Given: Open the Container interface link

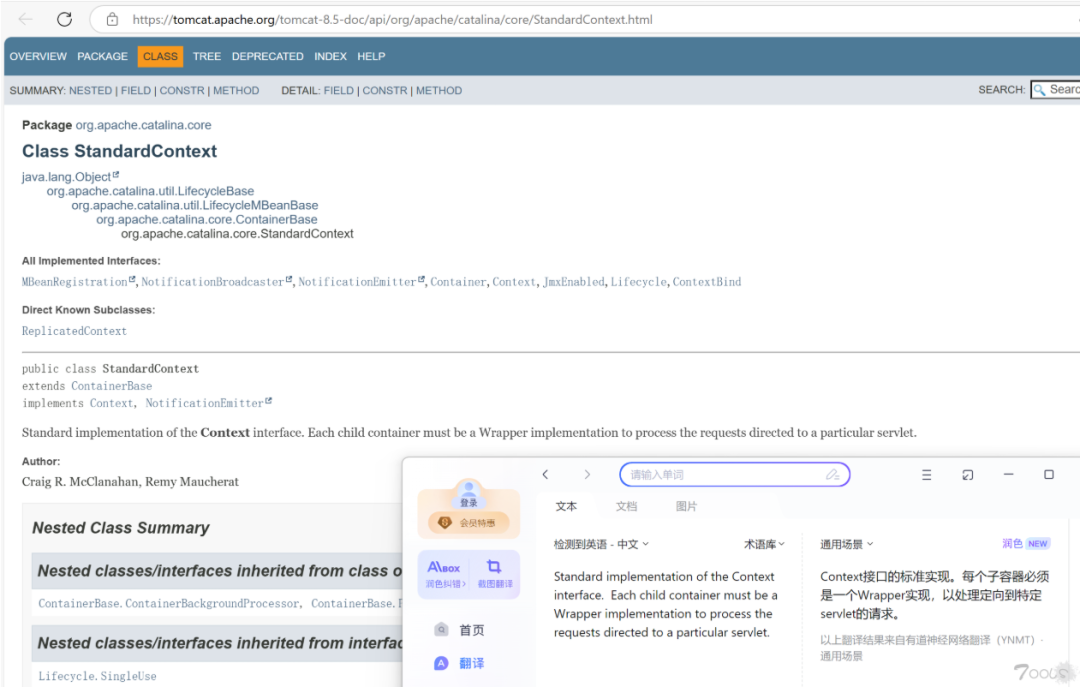Looking at the screenshot, I should coord(458,282).
